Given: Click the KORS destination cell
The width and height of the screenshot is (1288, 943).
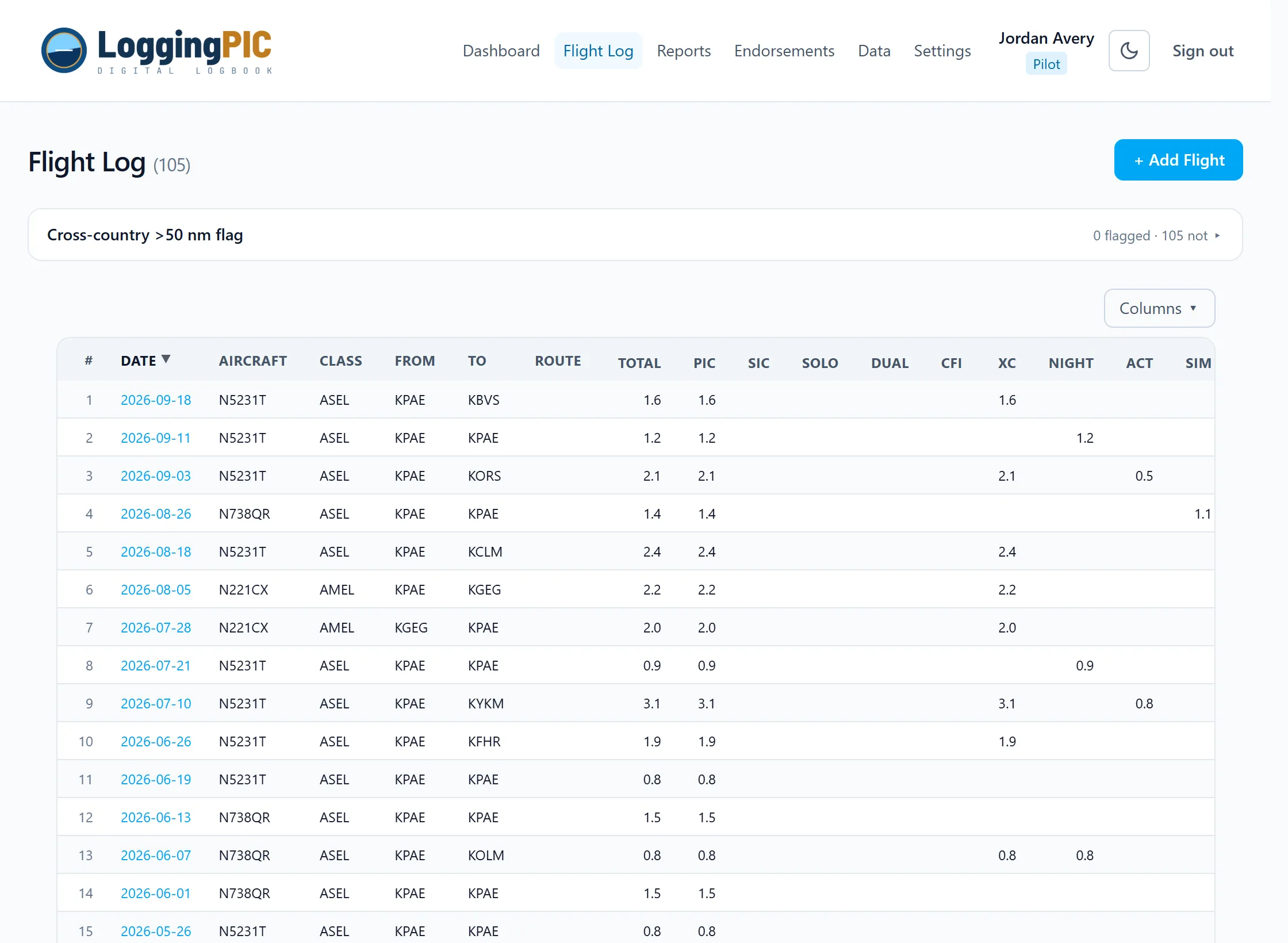Looking at the screenshot, I should click(484, 476).
